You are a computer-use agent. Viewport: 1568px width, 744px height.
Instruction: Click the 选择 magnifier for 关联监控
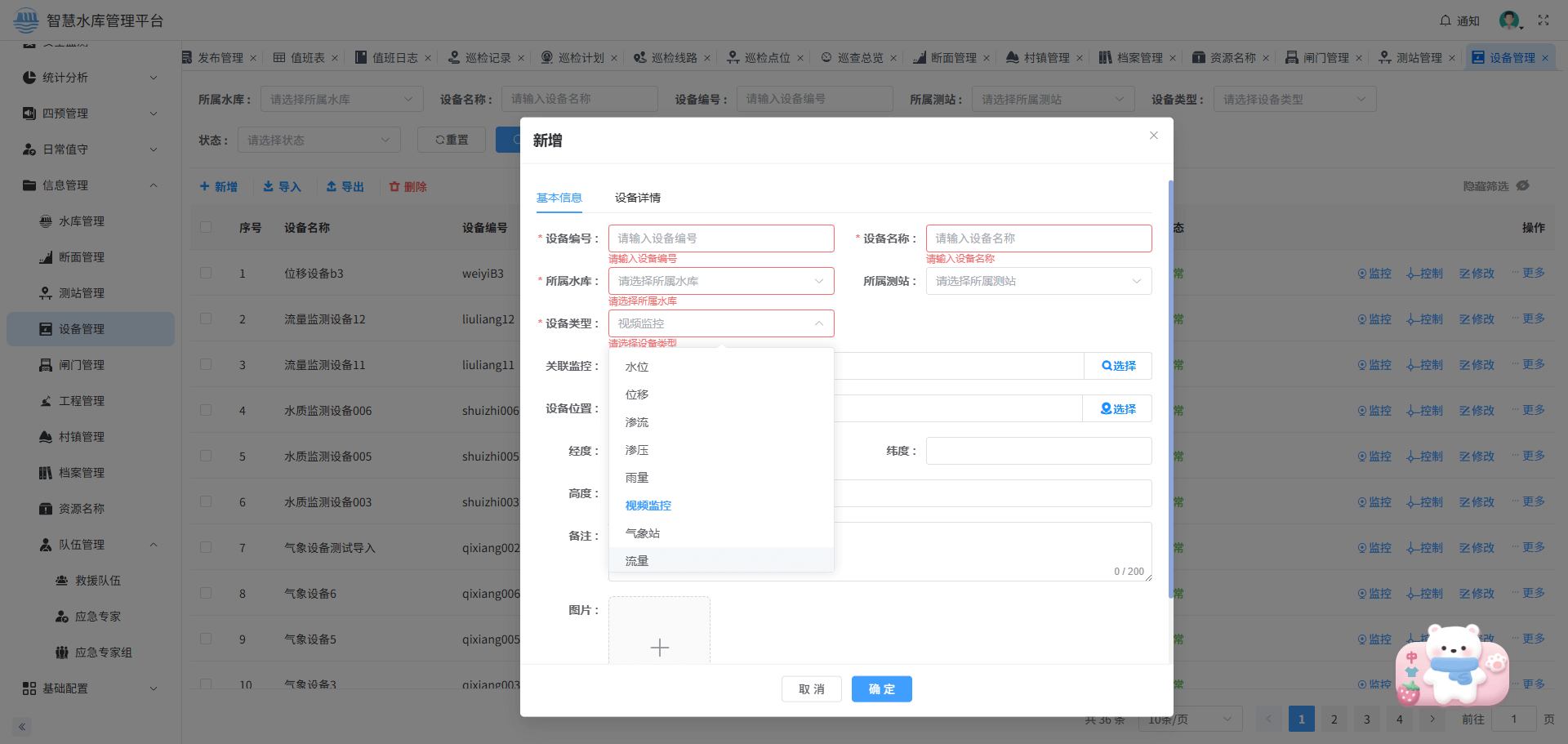[x=1117, y=365]
